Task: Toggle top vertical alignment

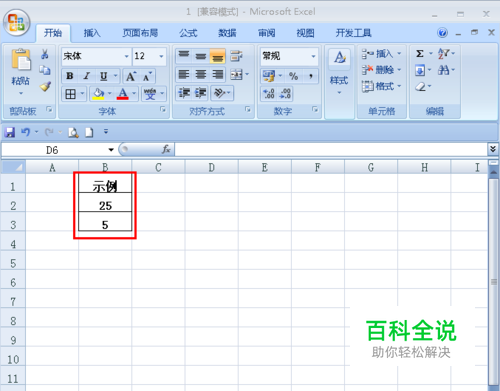Action: (x=184, y=56)
